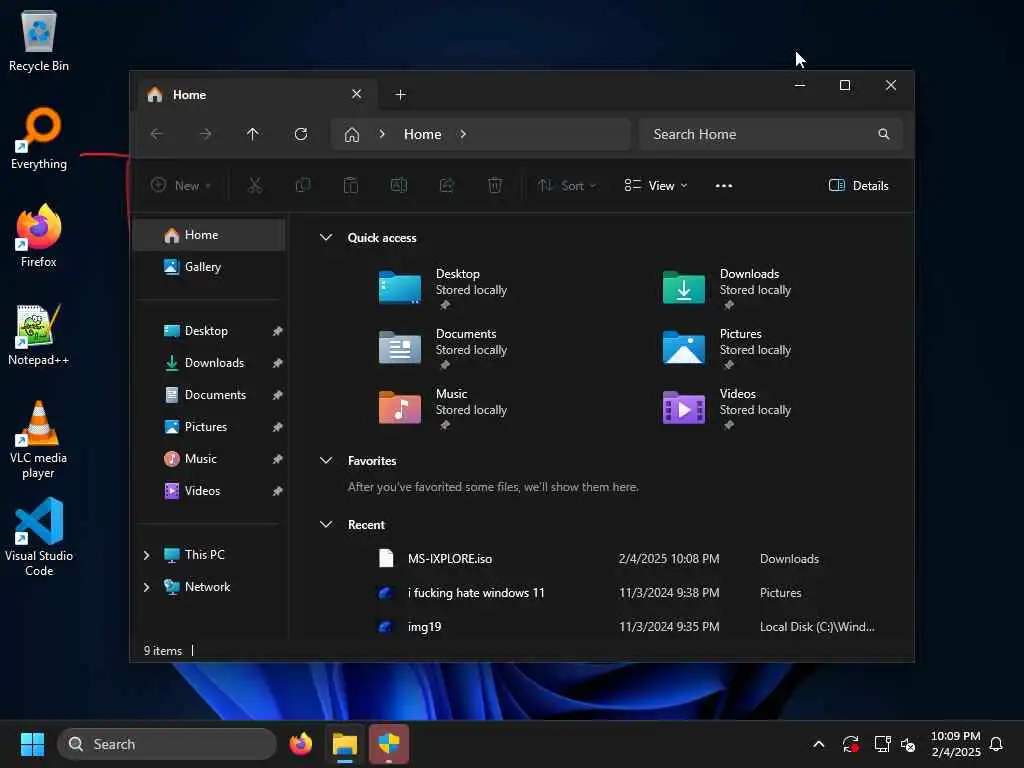Viewport: 1024px width, 768px height.
Task: Select the VLC media player desktop shortcut
Action: click(39, 440)
